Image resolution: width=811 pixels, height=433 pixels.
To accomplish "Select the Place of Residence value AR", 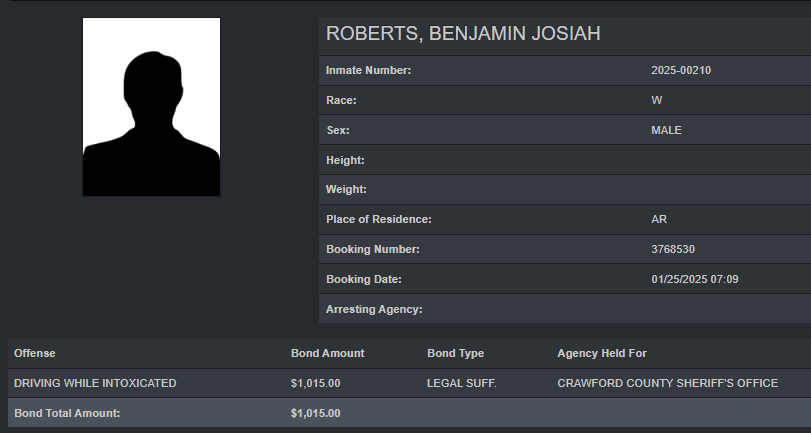I will pyautogui.click(x=659, y=220).
